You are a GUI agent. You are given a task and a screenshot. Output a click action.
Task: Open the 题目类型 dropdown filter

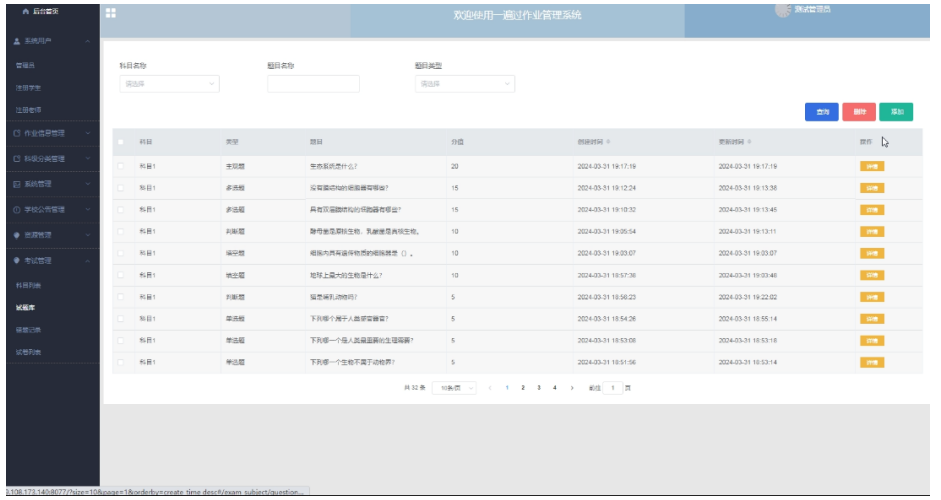click(464, 84)
